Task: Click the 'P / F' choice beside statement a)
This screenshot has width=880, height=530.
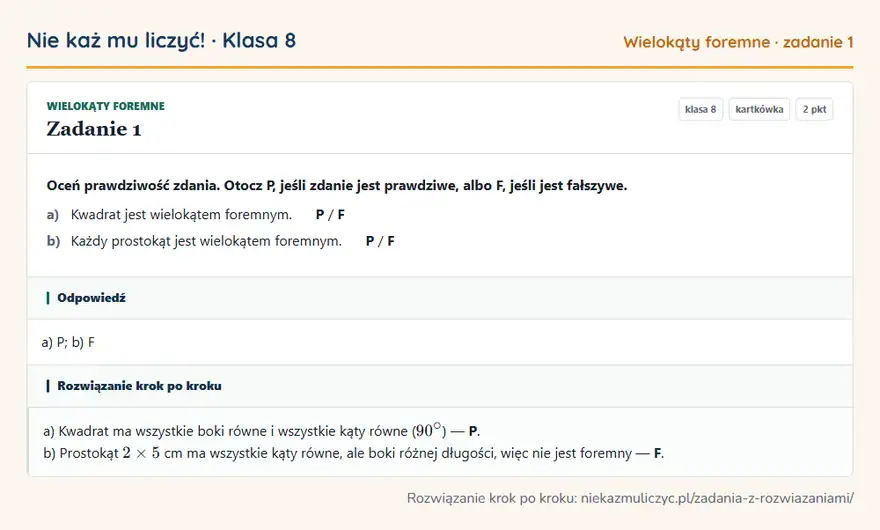Action: click(x=330, y=214)
